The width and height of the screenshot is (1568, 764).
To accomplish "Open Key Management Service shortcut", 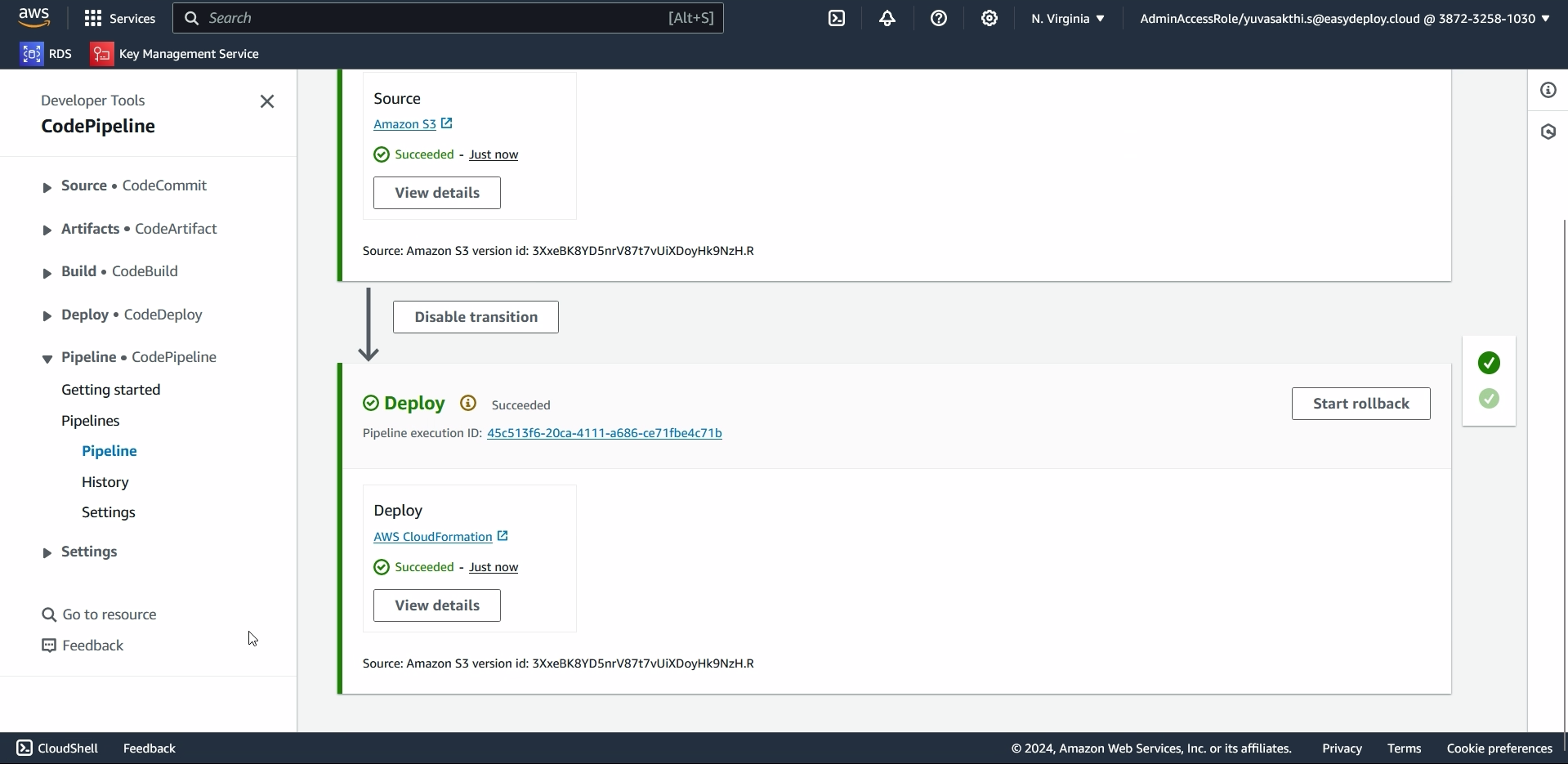I will pos(175,54).
